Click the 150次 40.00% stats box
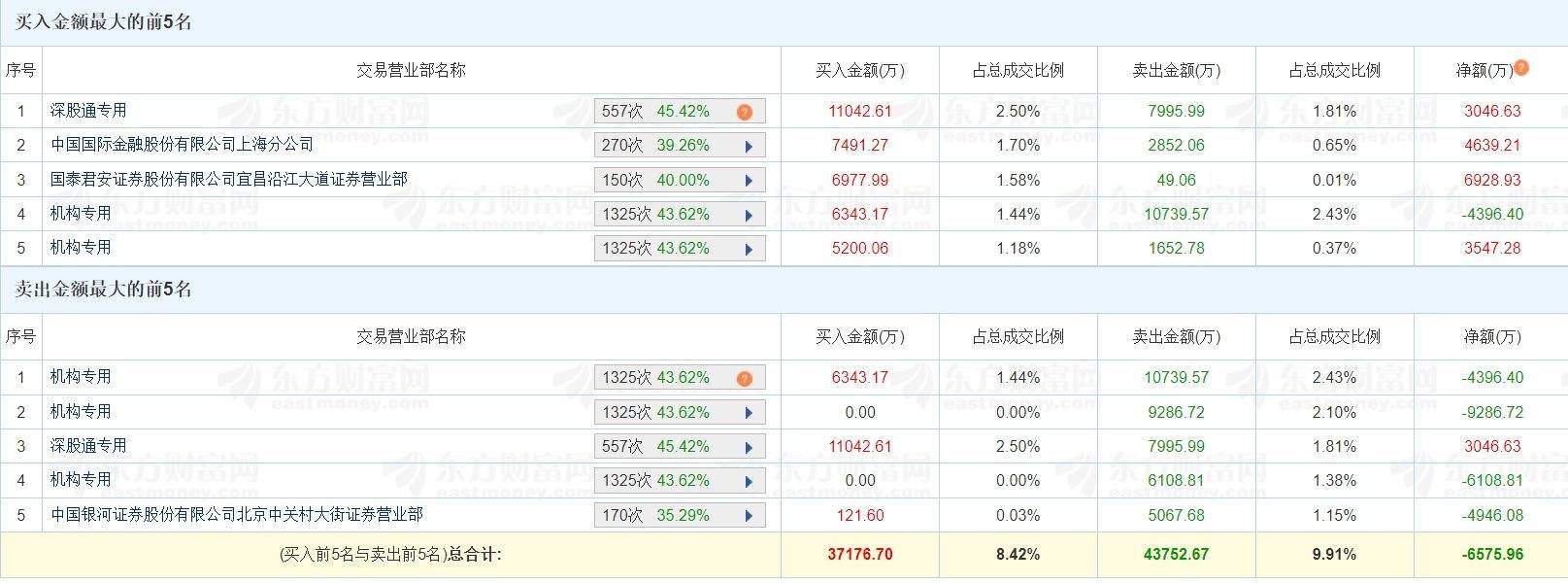 tap(668, 181)
